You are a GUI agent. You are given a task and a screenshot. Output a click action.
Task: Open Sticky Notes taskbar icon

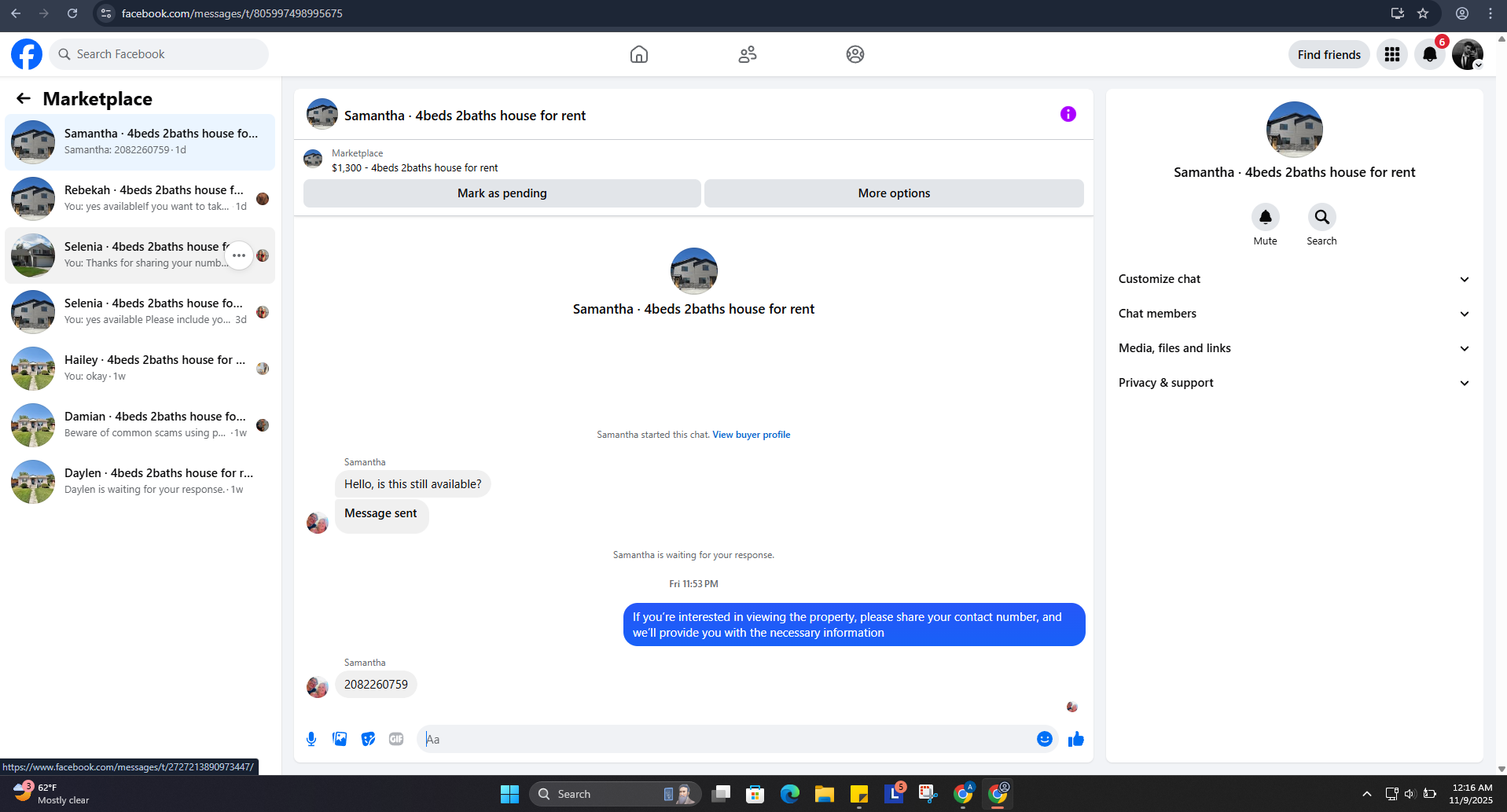click(858, 794)
